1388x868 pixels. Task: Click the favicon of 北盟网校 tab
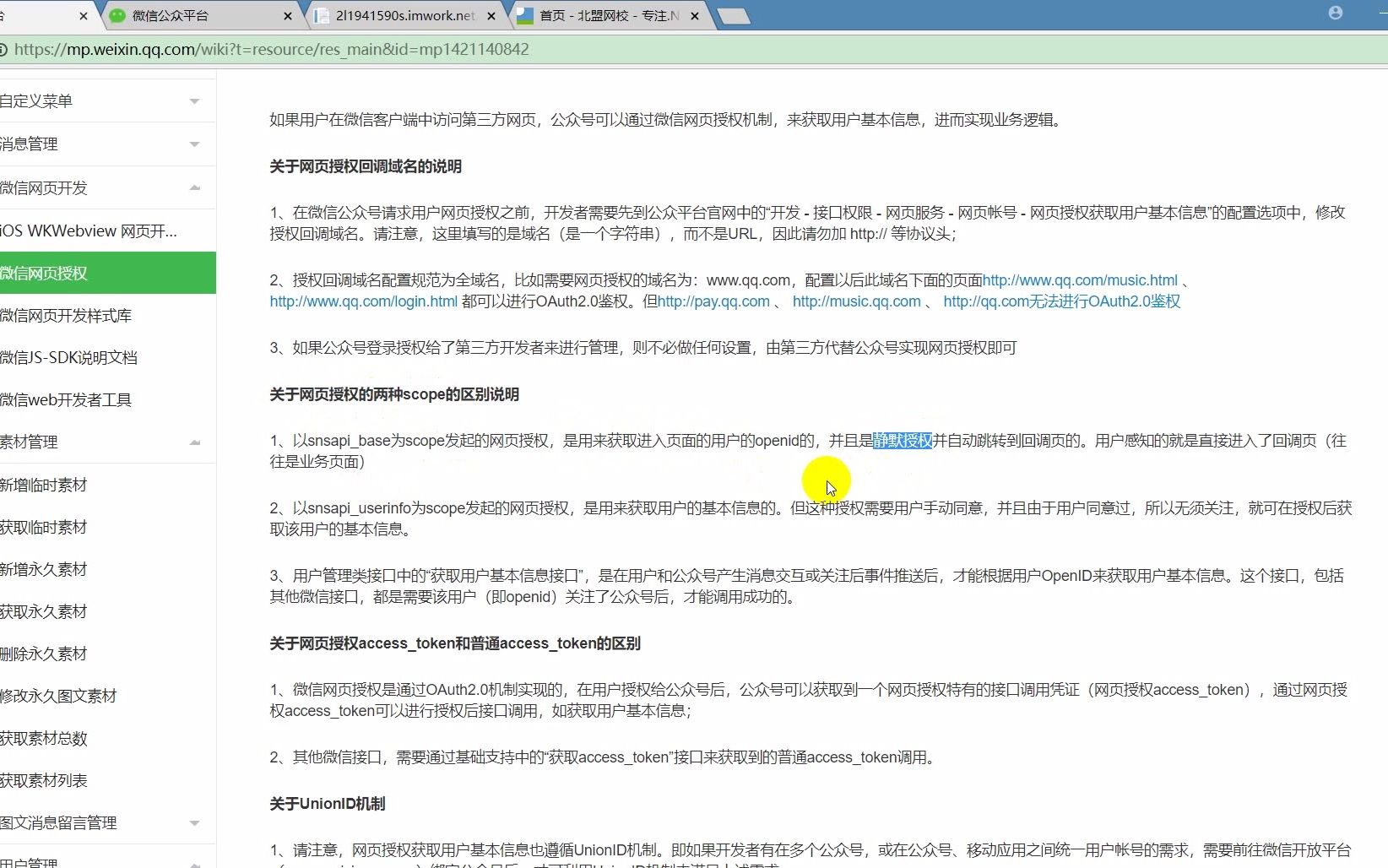pos(525,16)
